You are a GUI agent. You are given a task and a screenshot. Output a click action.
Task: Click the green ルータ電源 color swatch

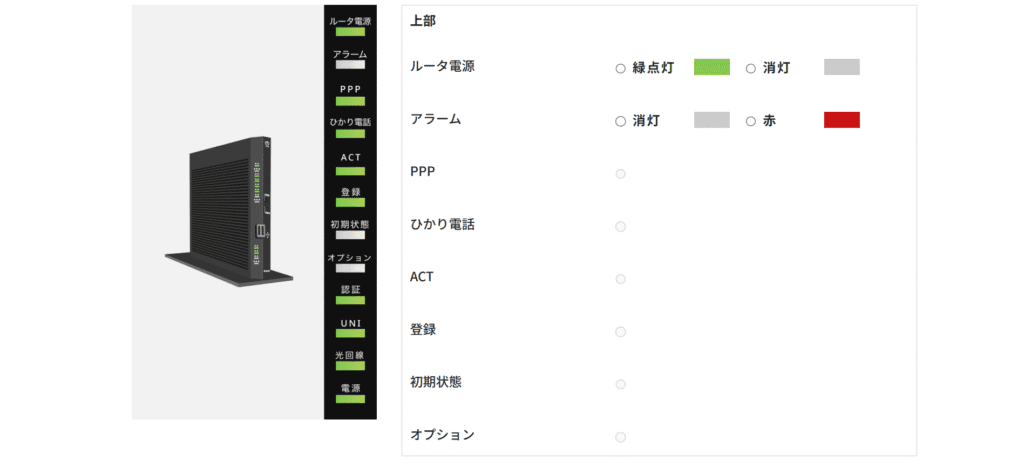click(711, 67)
